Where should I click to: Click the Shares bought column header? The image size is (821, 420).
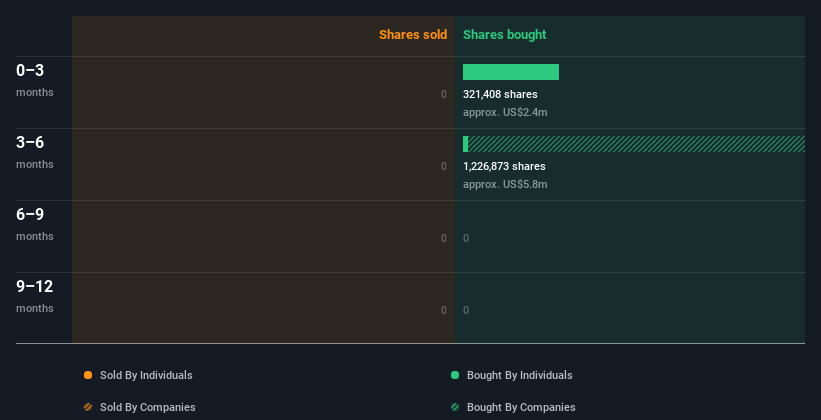click(504, 35)
